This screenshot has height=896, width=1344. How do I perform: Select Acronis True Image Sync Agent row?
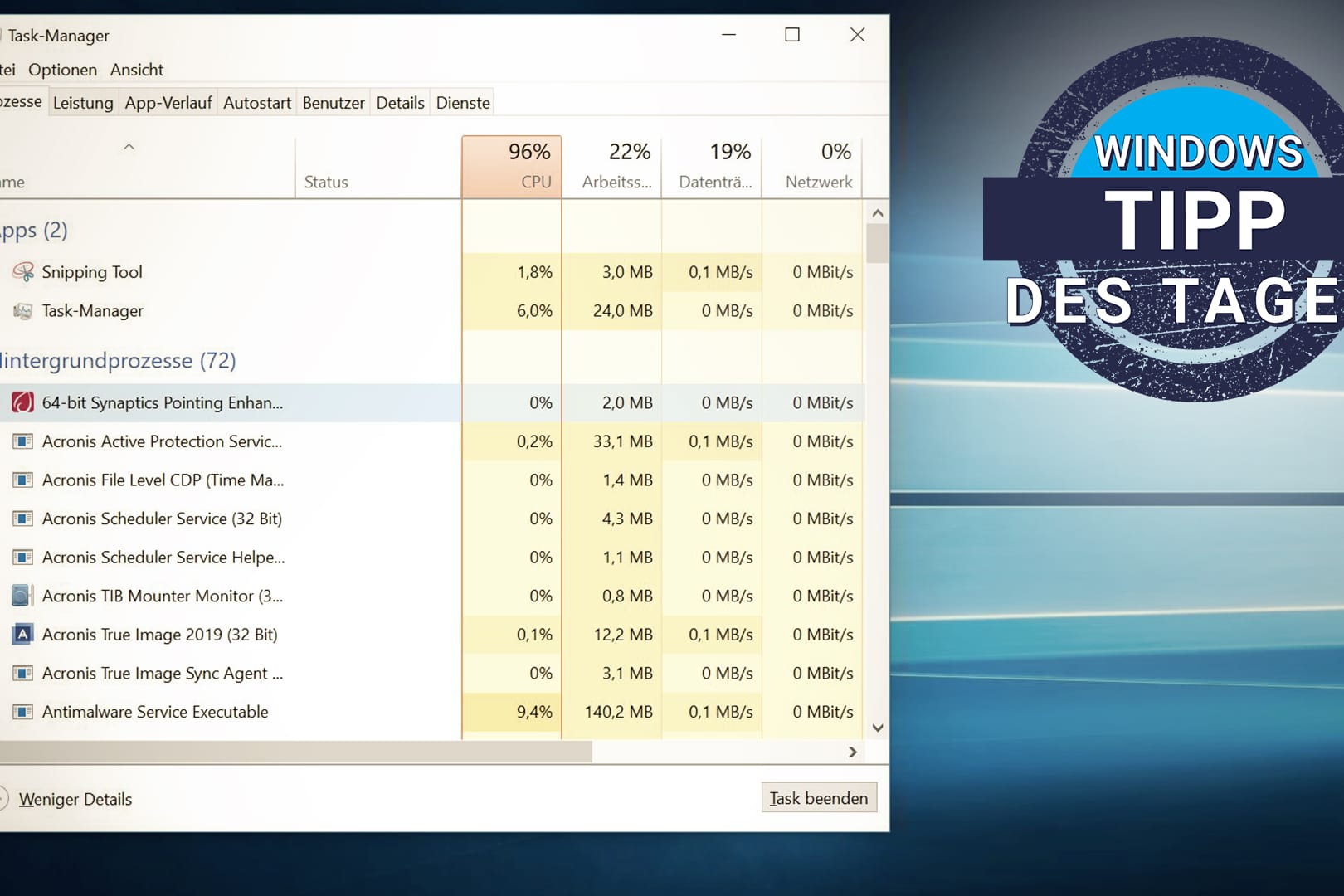pyautogui.click(x=431, y=673)
